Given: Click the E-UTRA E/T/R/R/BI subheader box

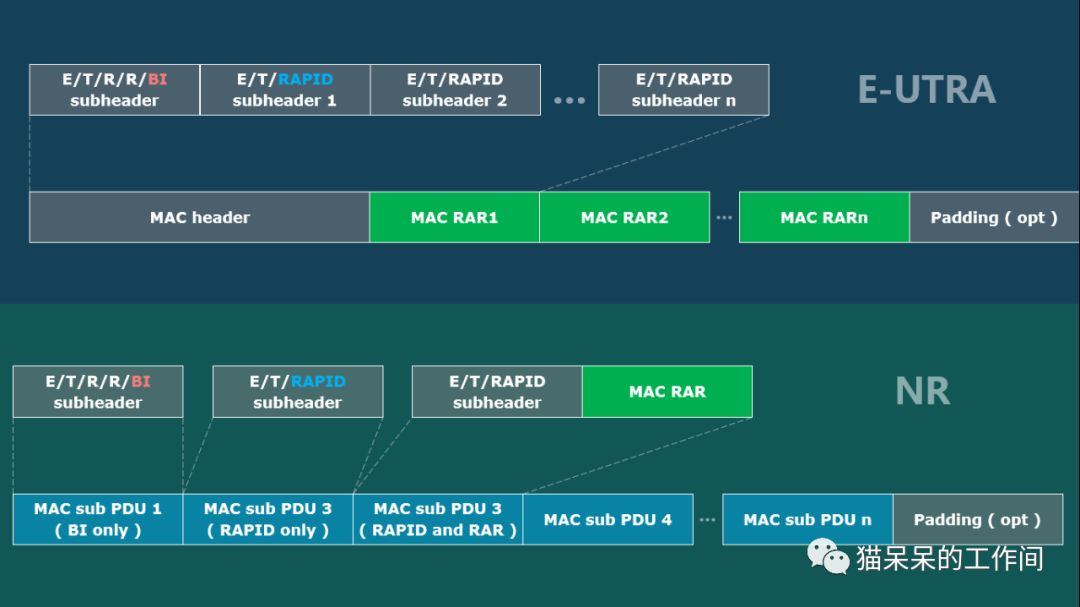Looking at the screenshot, I should click(x=114, y=90).
